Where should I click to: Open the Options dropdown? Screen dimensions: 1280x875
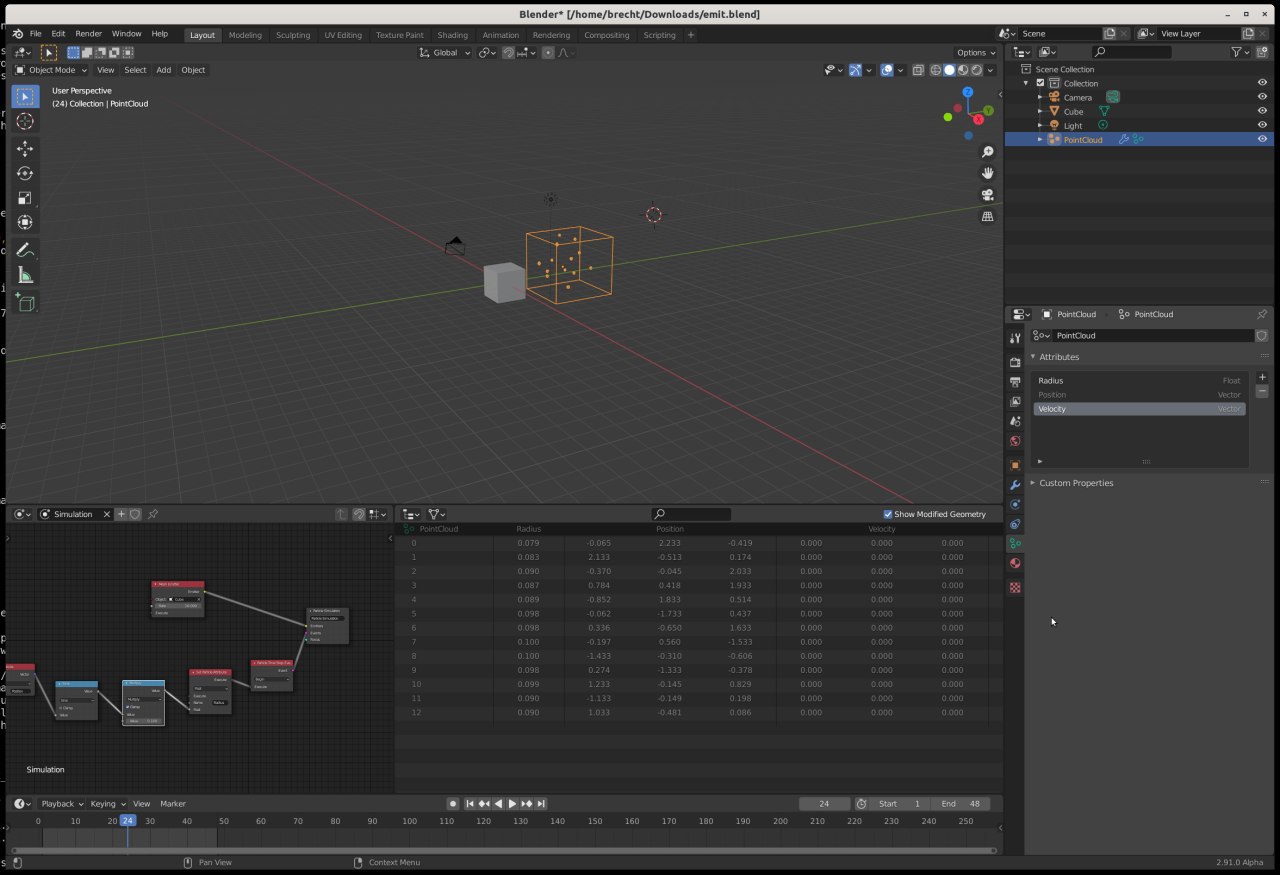point(976,52)
